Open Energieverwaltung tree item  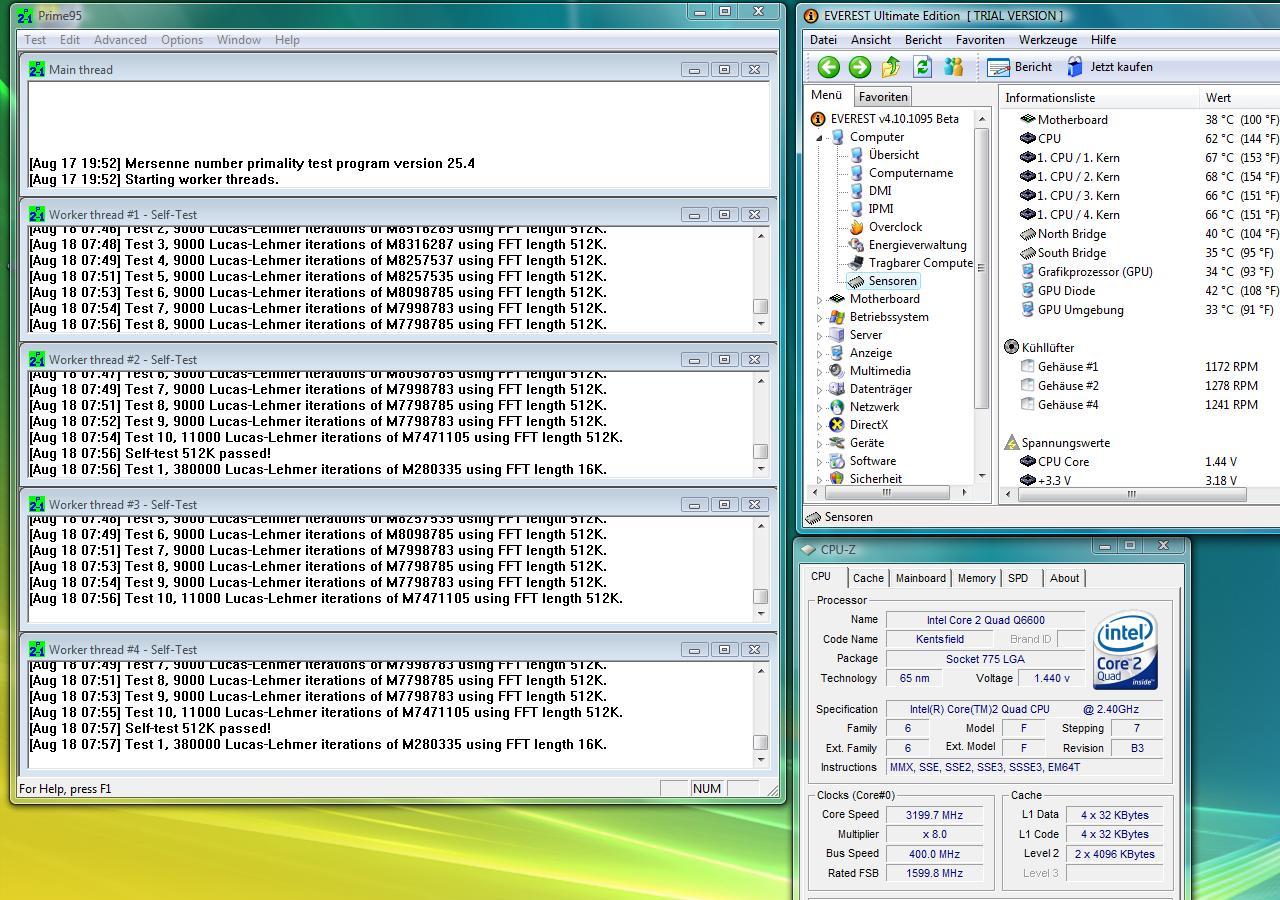click(x=917, y=245)
